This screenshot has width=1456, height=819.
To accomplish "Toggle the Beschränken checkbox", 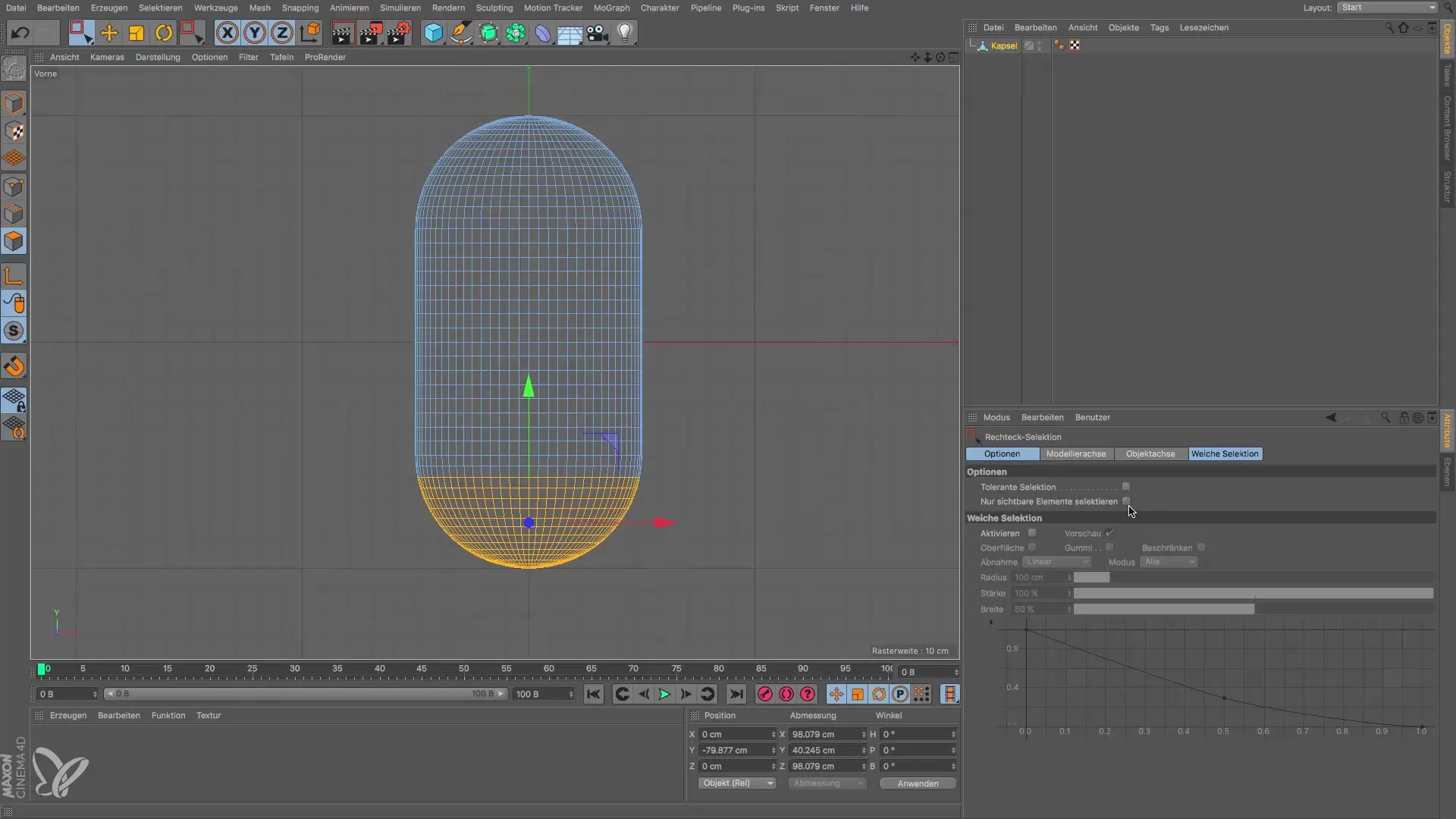I will point(1201,548).
